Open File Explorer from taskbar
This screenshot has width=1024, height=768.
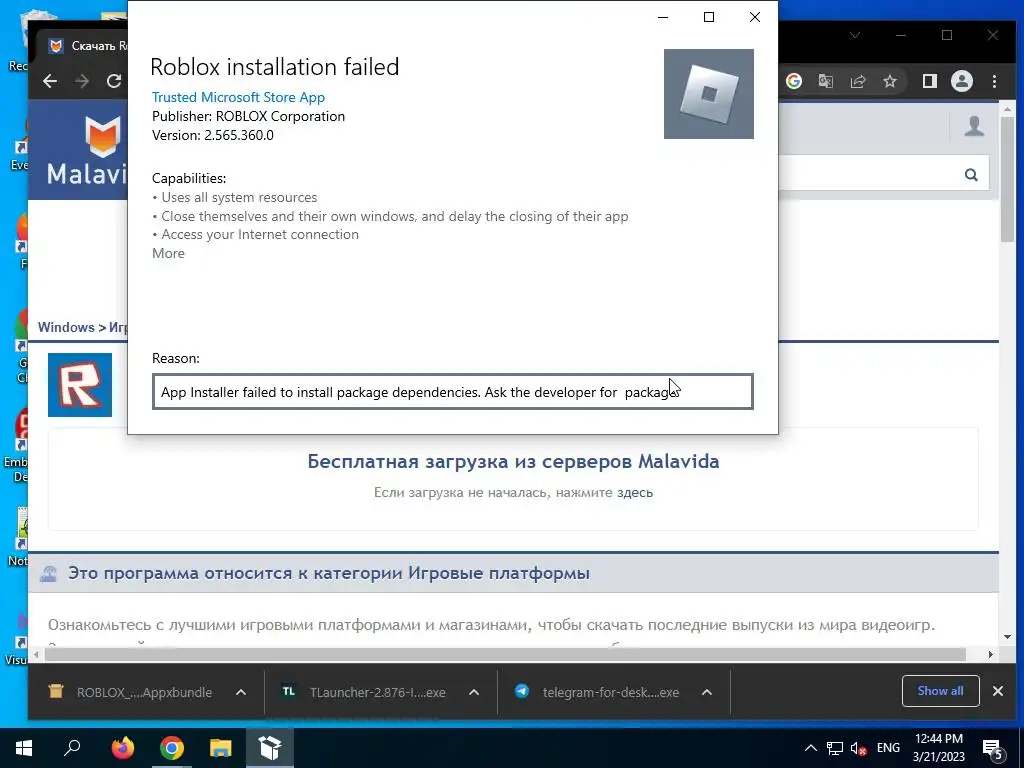tap(221, 748)
